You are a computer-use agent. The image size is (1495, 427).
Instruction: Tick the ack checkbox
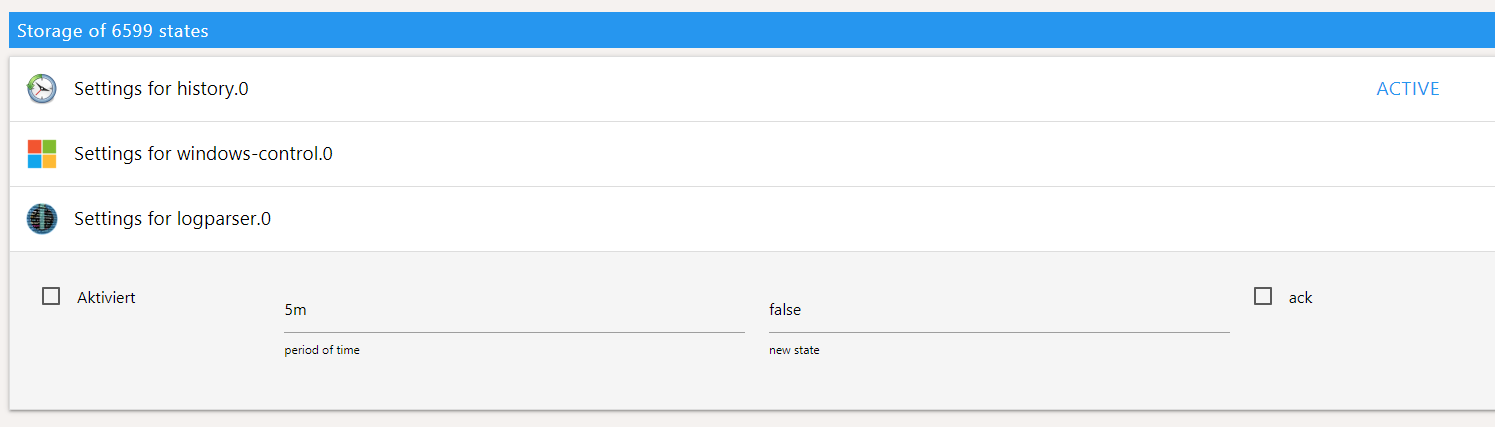[1263, 296]
